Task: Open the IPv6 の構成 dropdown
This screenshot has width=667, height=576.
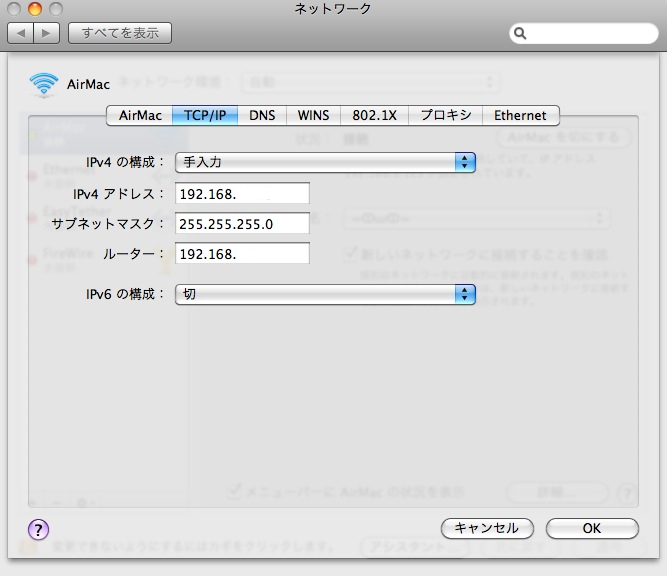Action: [325, 294]
